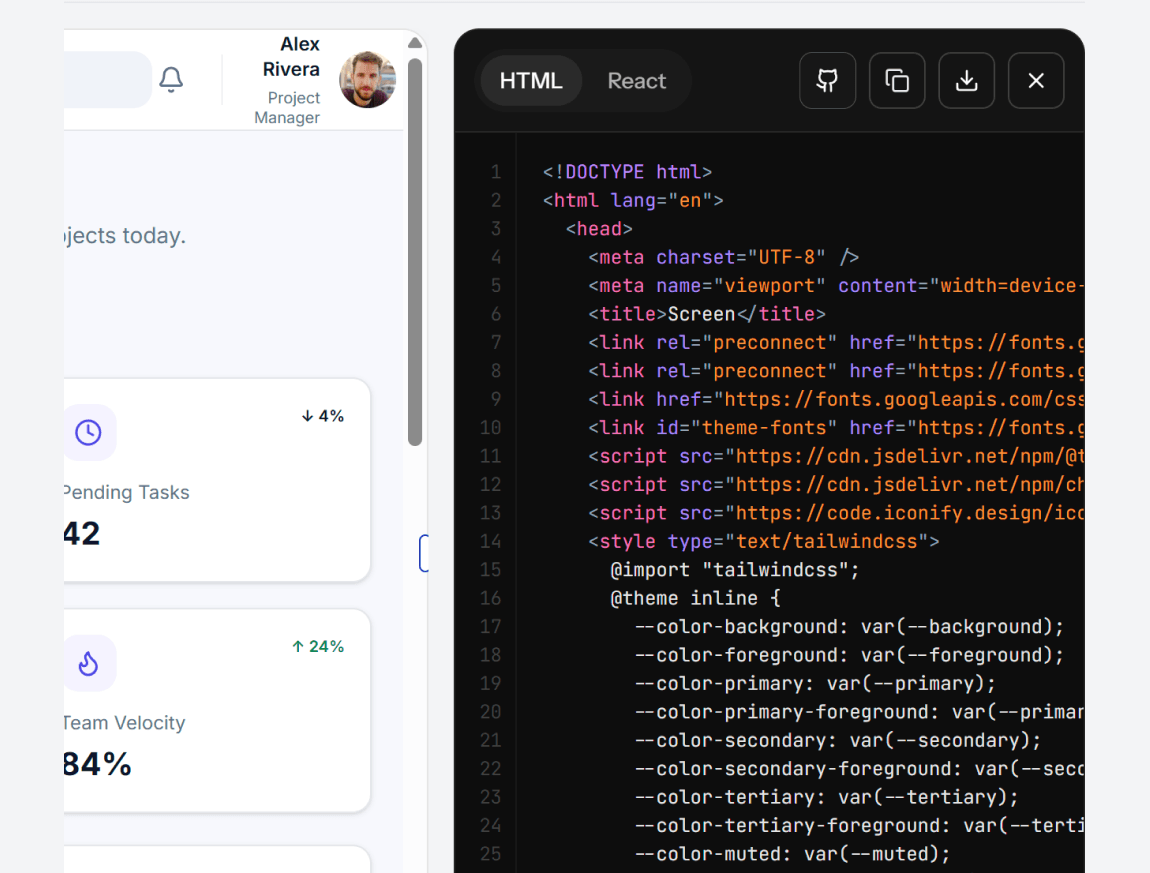Click the 4% decrease indicator
This screenshot has width=1150, height=873.
click(323, 416)
